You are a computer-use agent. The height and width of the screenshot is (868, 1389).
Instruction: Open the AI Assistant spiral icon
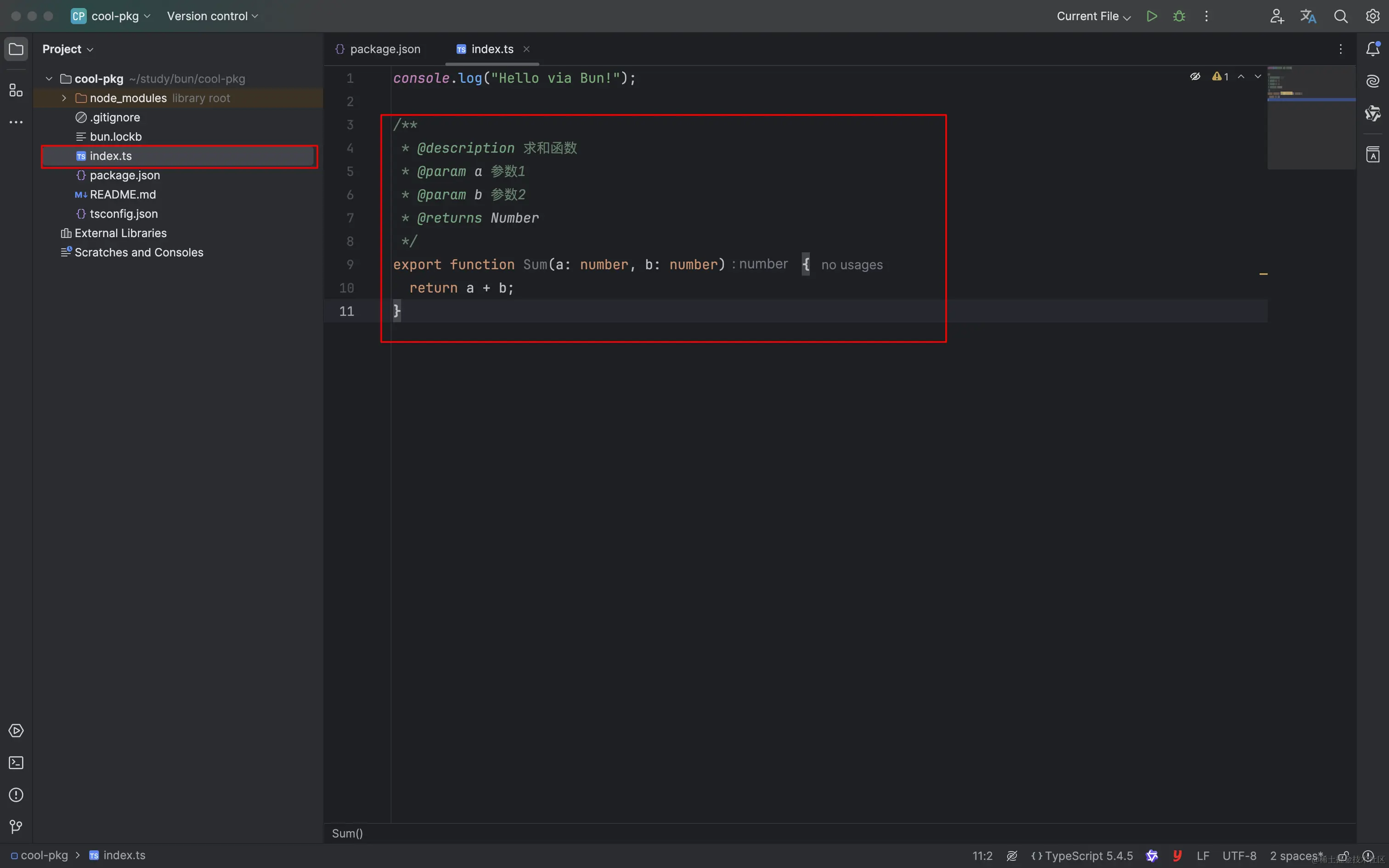(x=1373, y=81)
